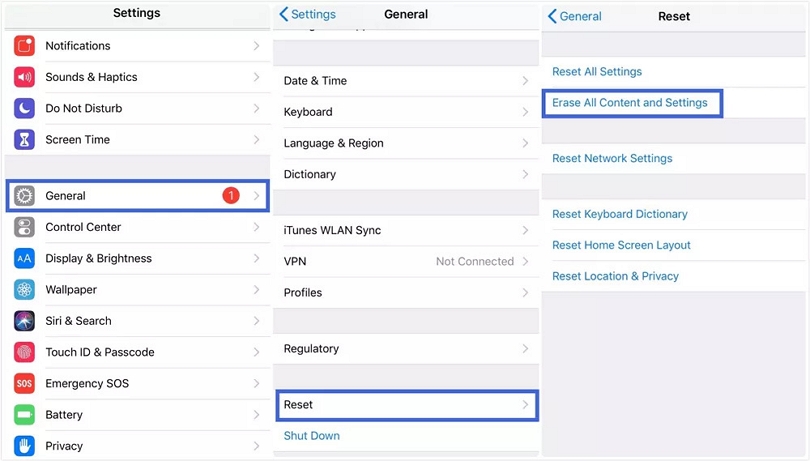Tap the Emergency SOS icon
The image size is (810, 461).
click(24, 383)
